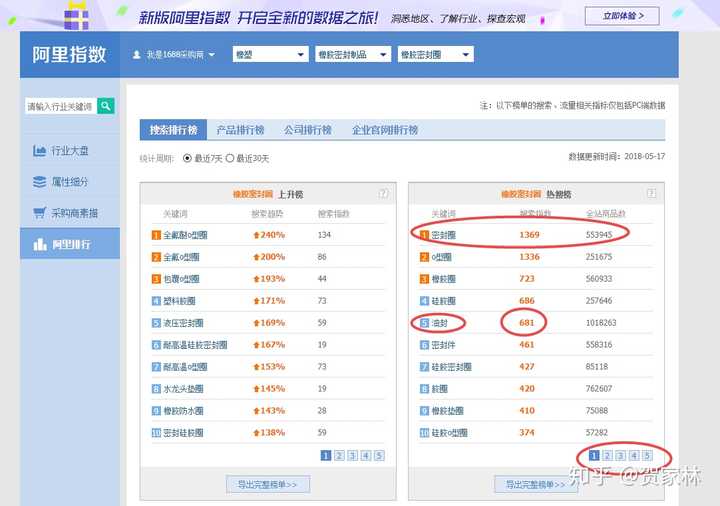Switch to 企业官网排行榜 tab
The image size is (720, 506).
[385, 130]
